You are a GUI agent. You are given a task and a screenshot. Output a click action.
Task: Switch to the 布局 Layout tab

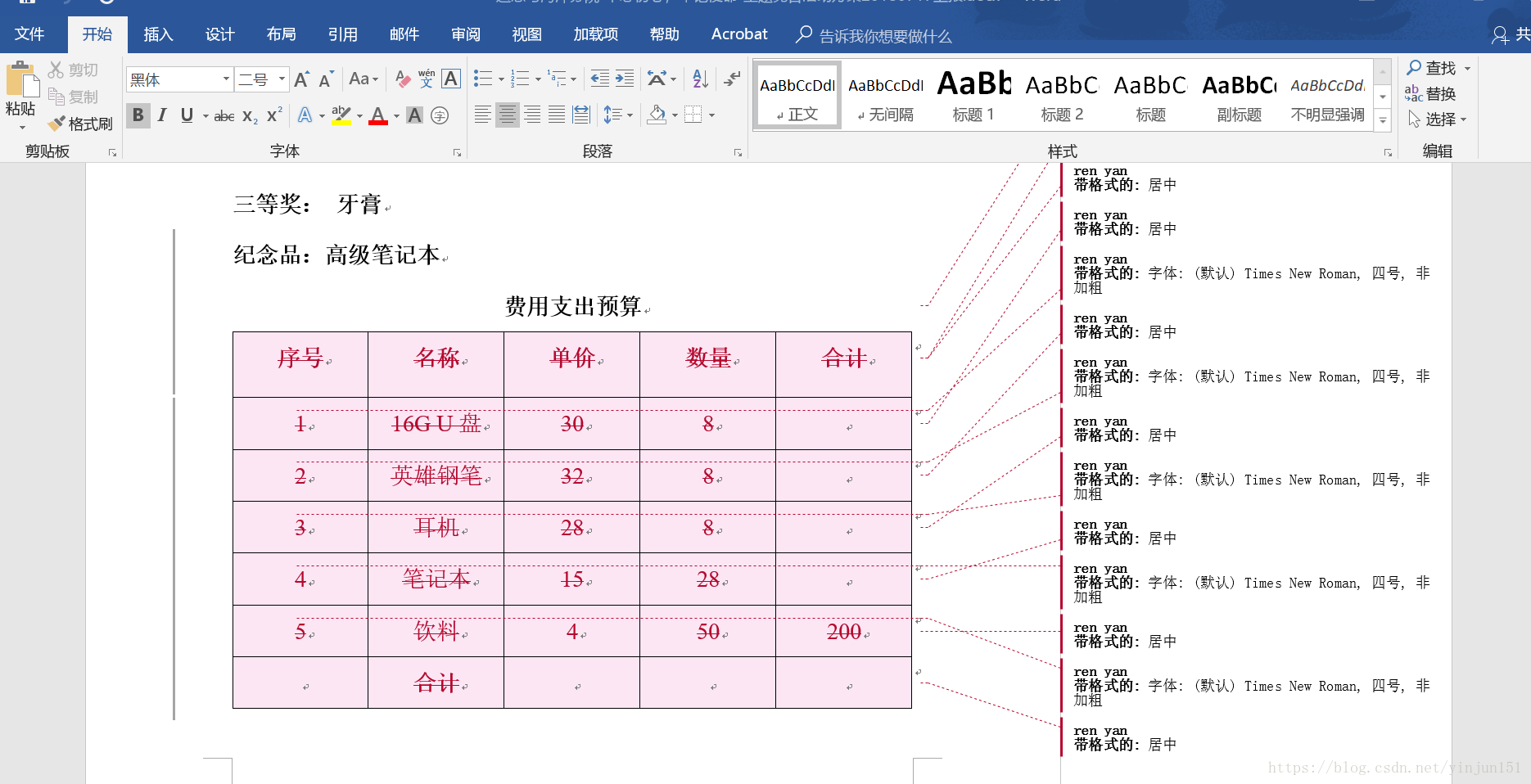pos(281,34)
